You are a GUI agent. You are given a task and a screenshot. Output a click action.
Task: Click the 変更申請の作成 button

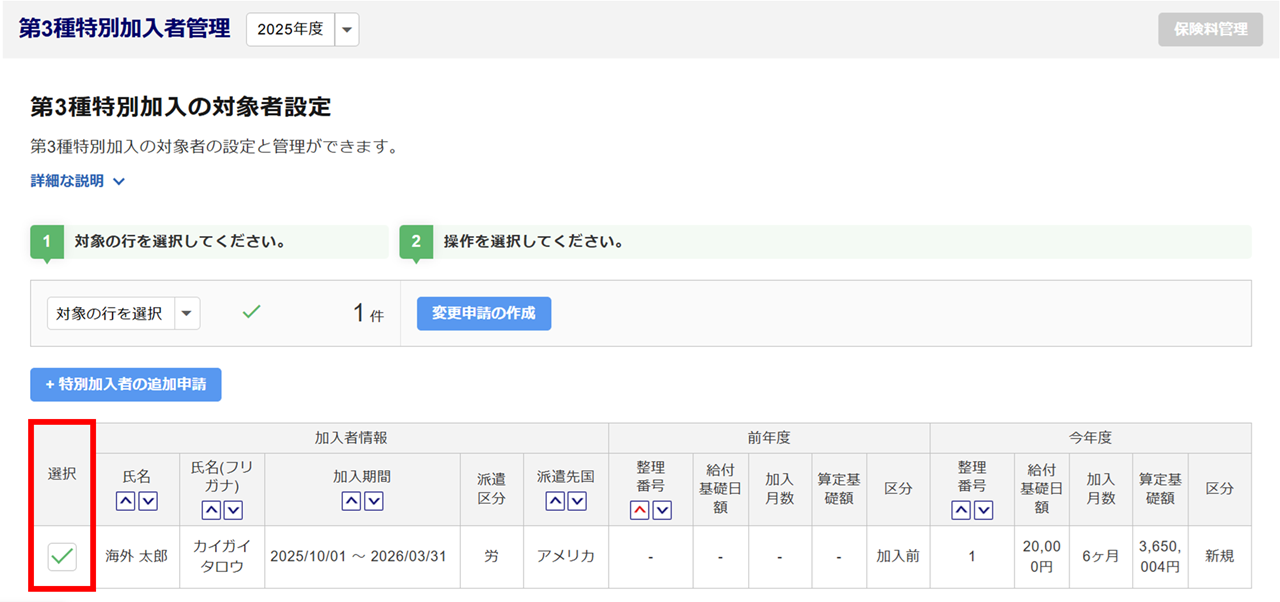[483, 313]
